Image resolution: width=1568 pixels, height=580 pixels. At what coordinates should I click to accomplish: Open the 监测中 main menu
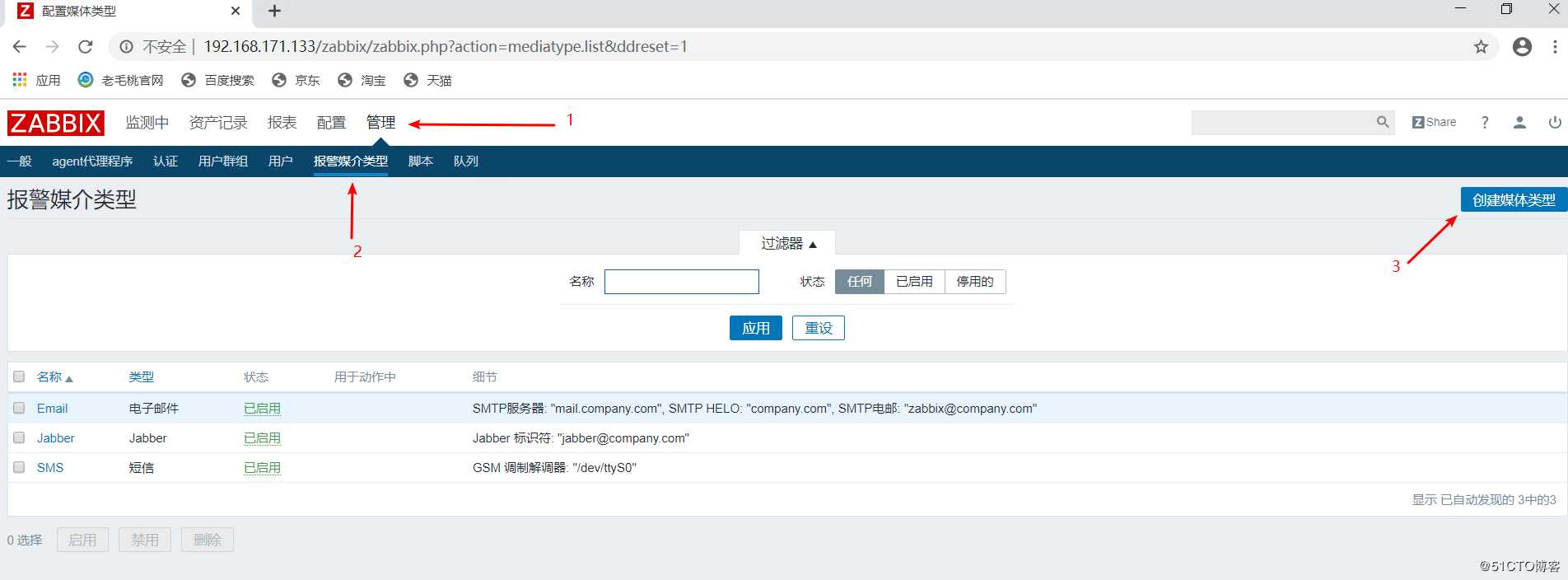point(147,123)
